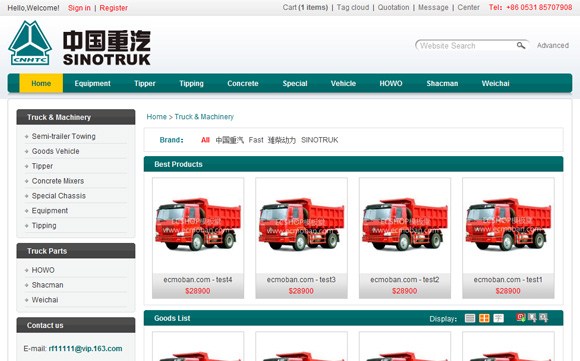Screen dimensions: 580x361
Task: Choose the text-only display icon
Action: coord(499,318)
